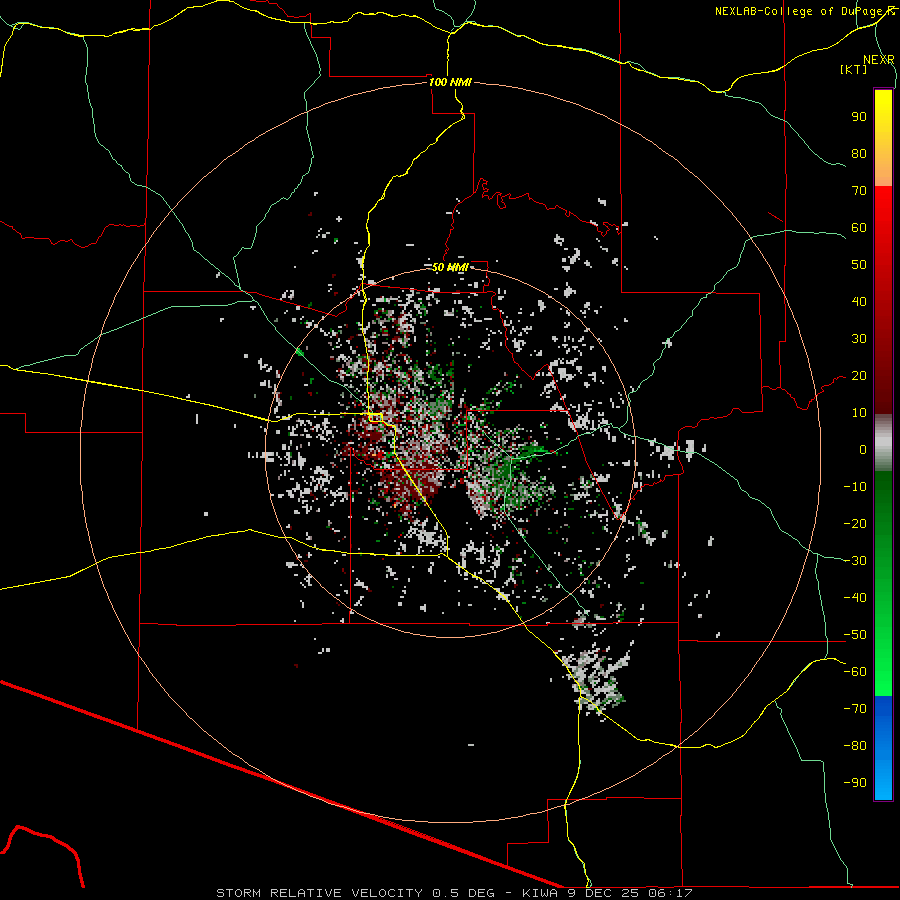Image resolution: width=900 pixels, height=900 pixels.
Task: Click the 60 value on velocity scale
Action: [859, 227]
